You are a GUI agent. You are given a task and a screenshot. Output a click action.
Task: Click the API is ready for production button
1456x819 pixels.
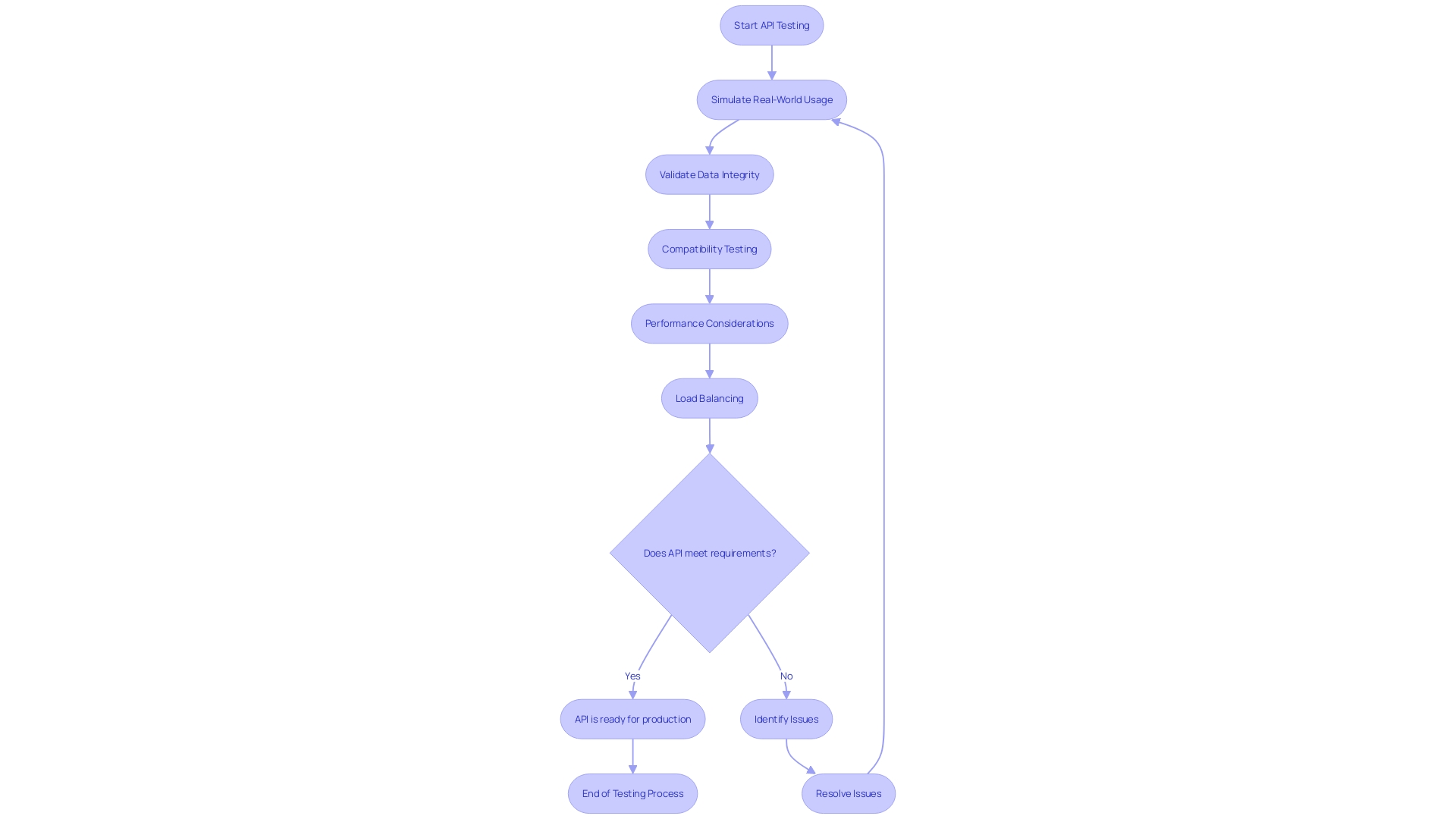pos(632,718)
